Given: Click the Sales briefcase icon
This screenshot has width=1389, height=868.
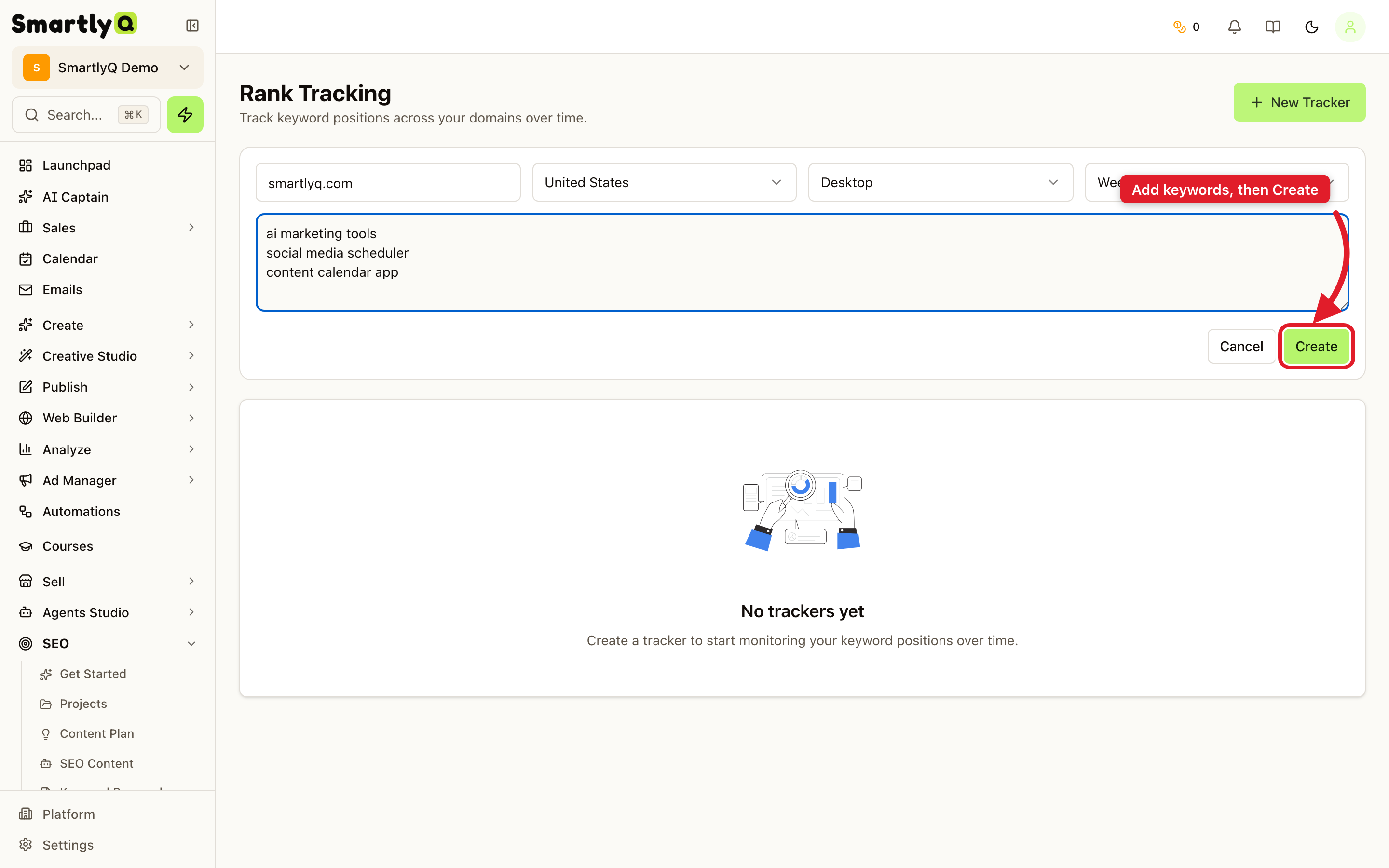Looking at the screenshot, I should pyautogui.click(x=25, y=227).
